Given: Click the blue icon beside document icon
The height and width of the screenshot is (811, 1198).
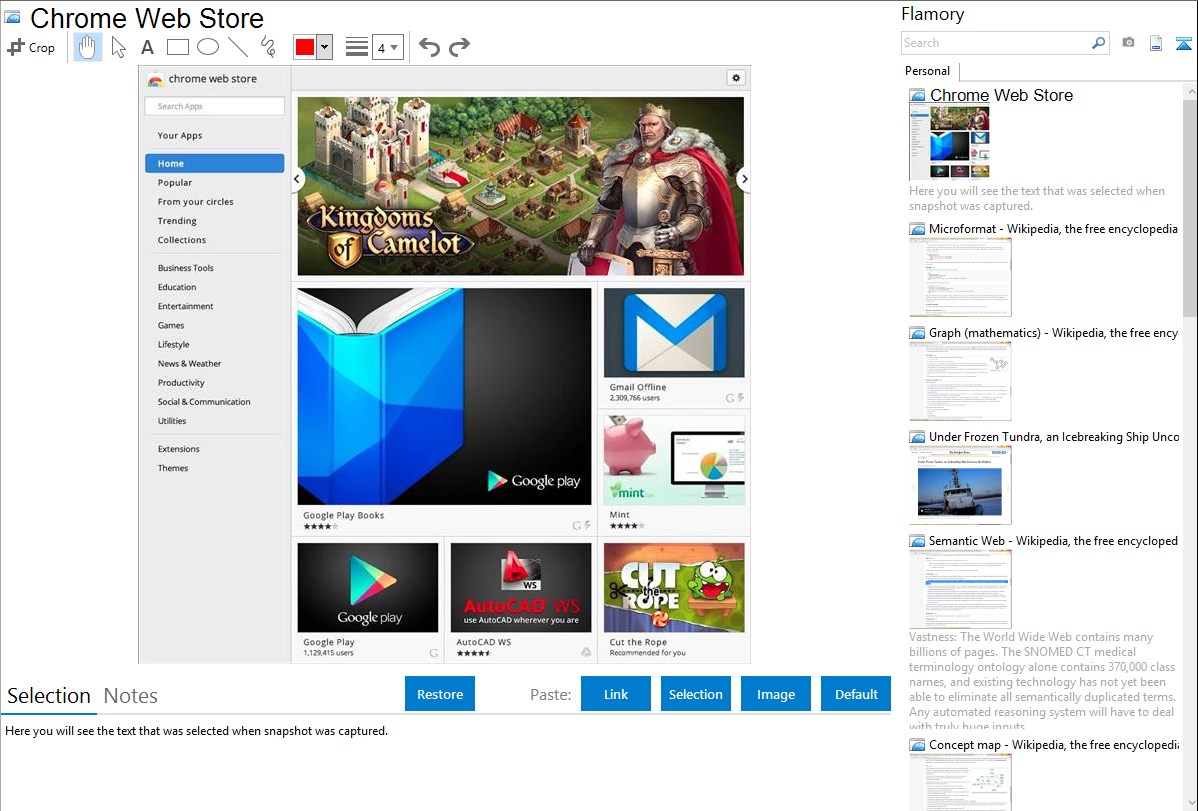Looking at the screenshot, I should 1183,43.
